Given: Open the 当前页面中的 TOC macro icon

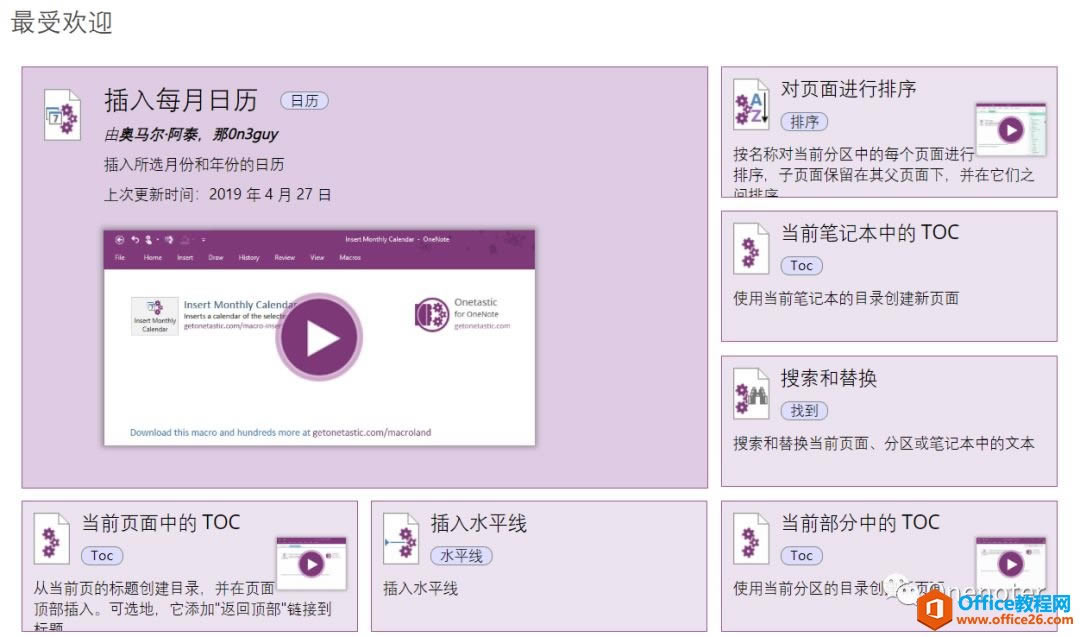Looking at the screenshot, I should (x=51, y=538).
